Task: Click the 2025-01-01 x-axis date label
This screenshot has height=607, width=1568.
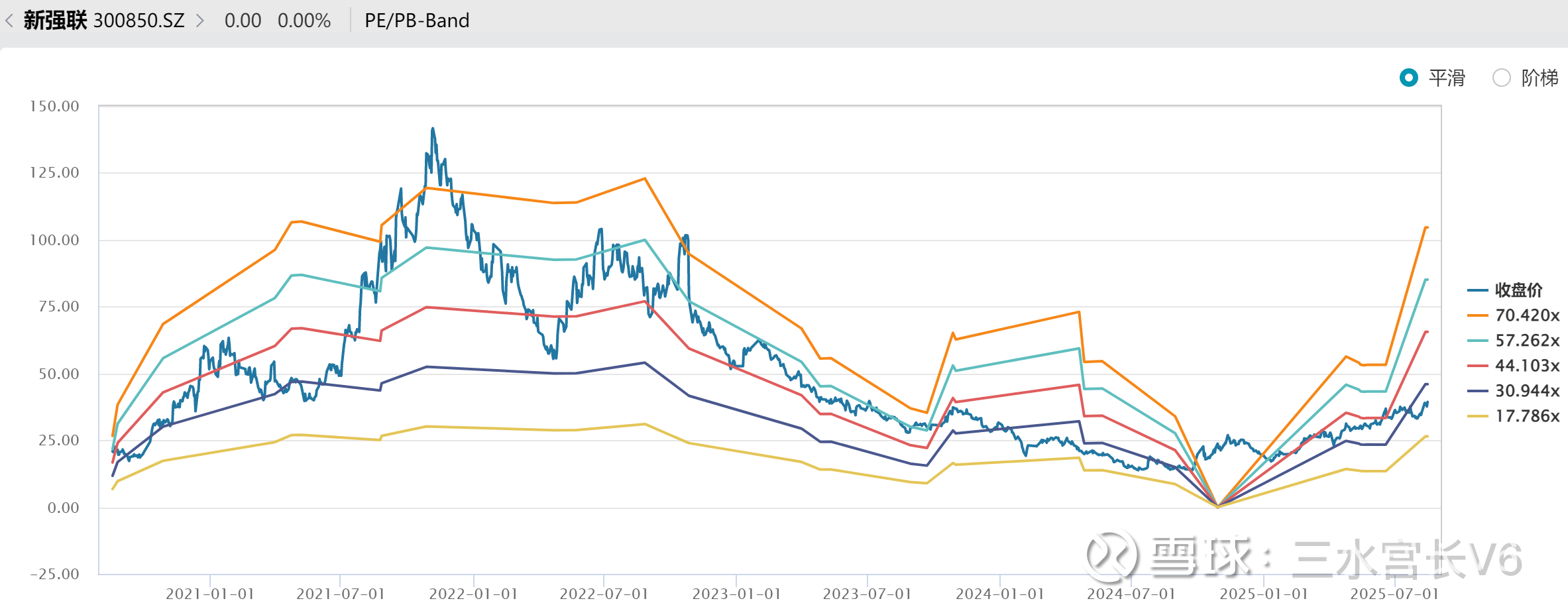Action: (x=1263, y=594)
